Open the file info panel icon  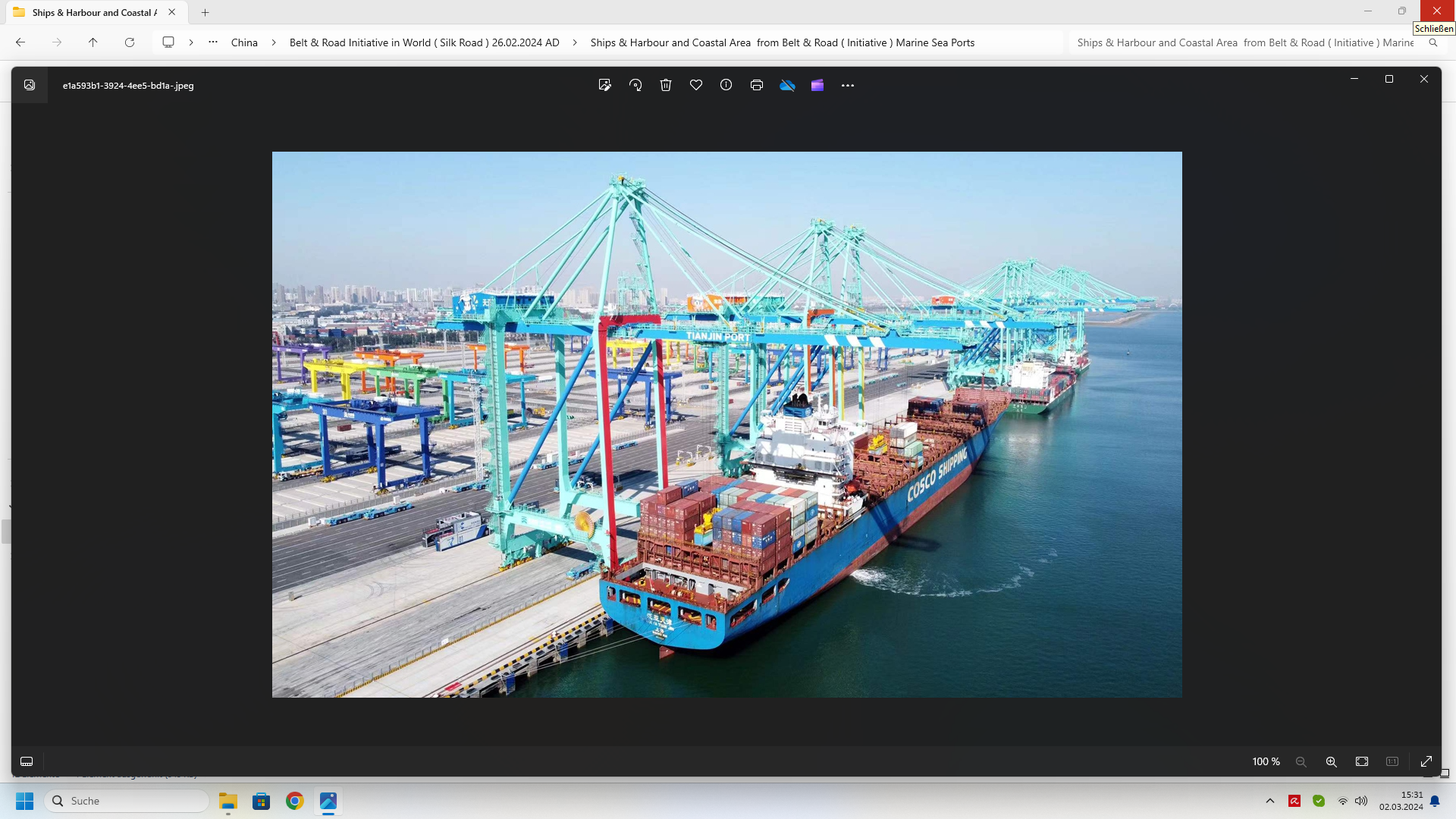[x=726, y=86]
